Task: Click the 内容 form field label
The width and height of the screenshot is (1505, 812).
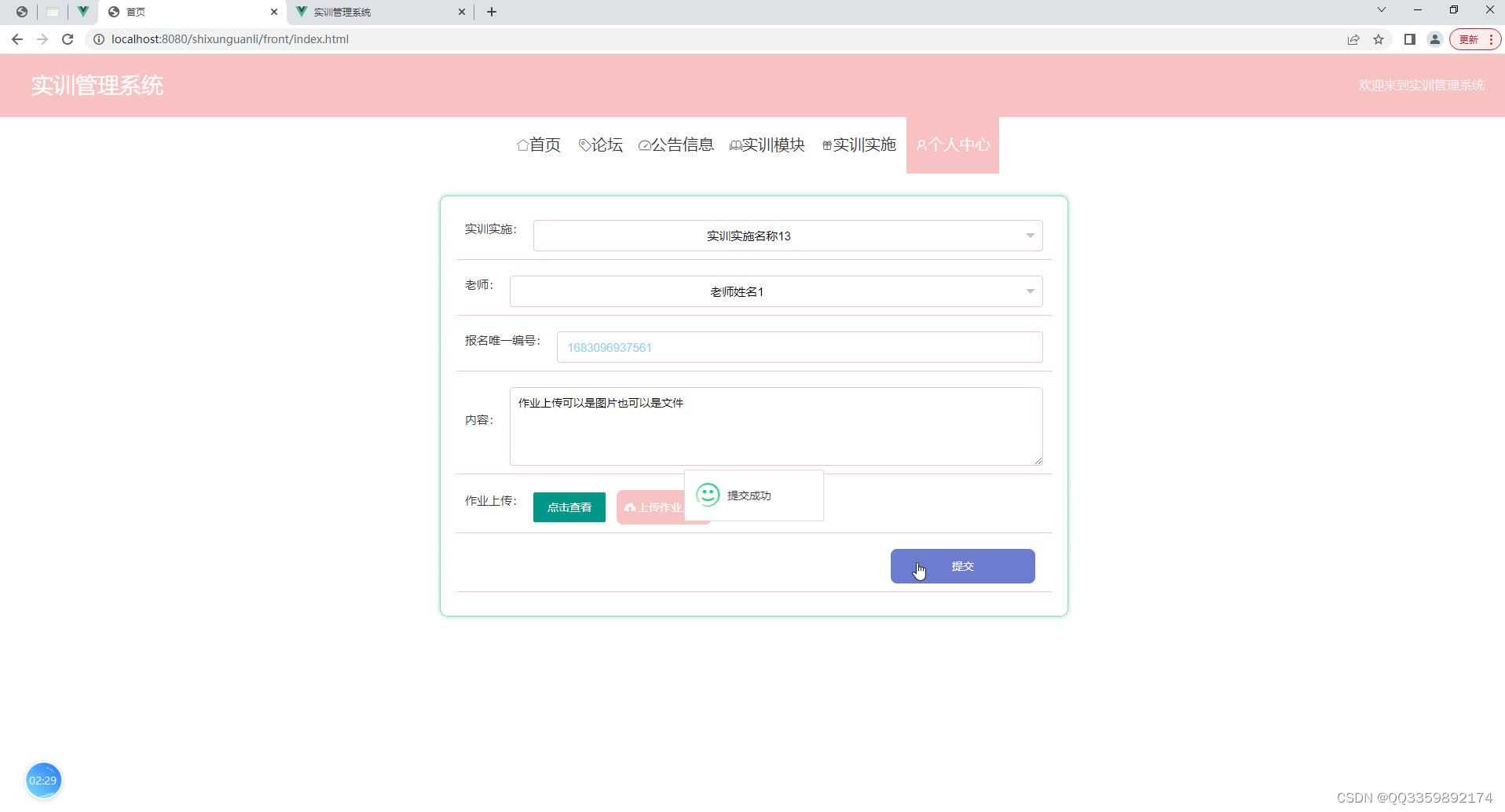Action: coord(479,419)
